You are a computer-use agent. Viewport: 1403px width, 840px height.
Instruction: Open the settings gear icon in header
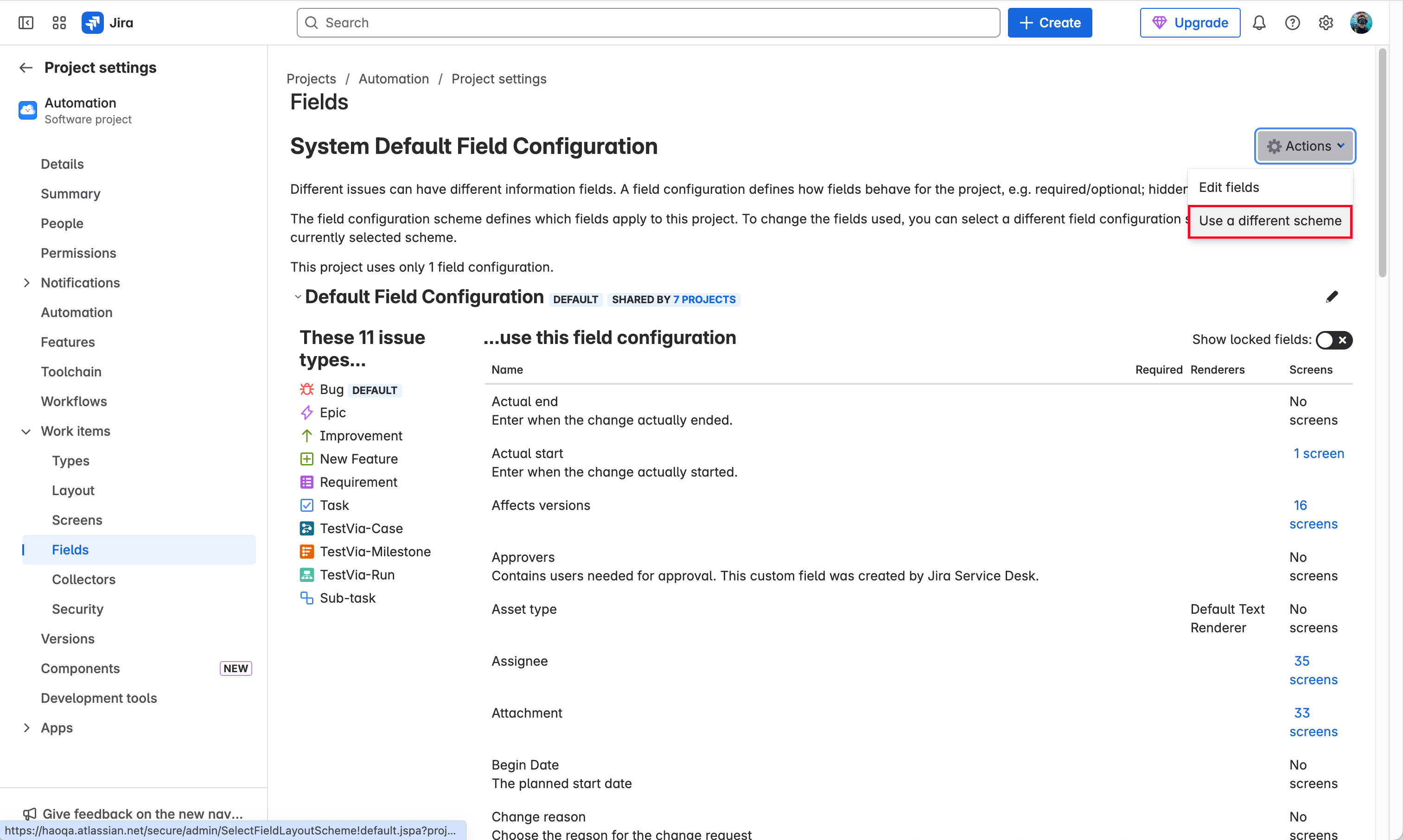pos(1326,23)
